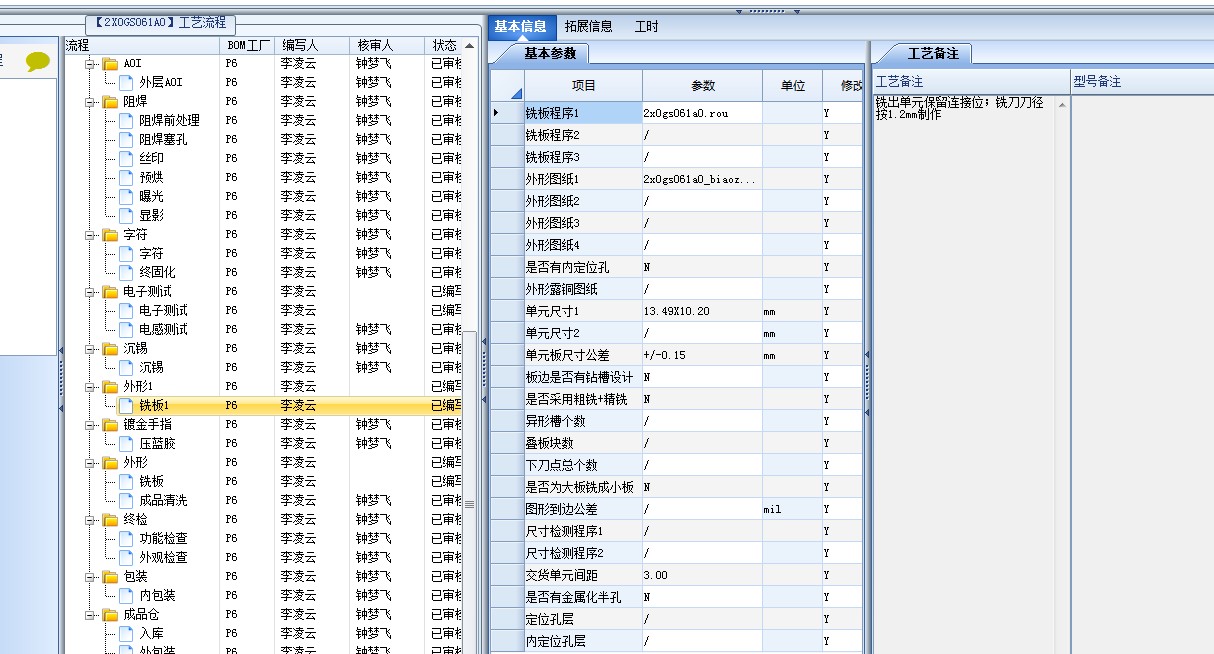
Task: Click the 显影 document icon
Action: (x=126, y=215)
